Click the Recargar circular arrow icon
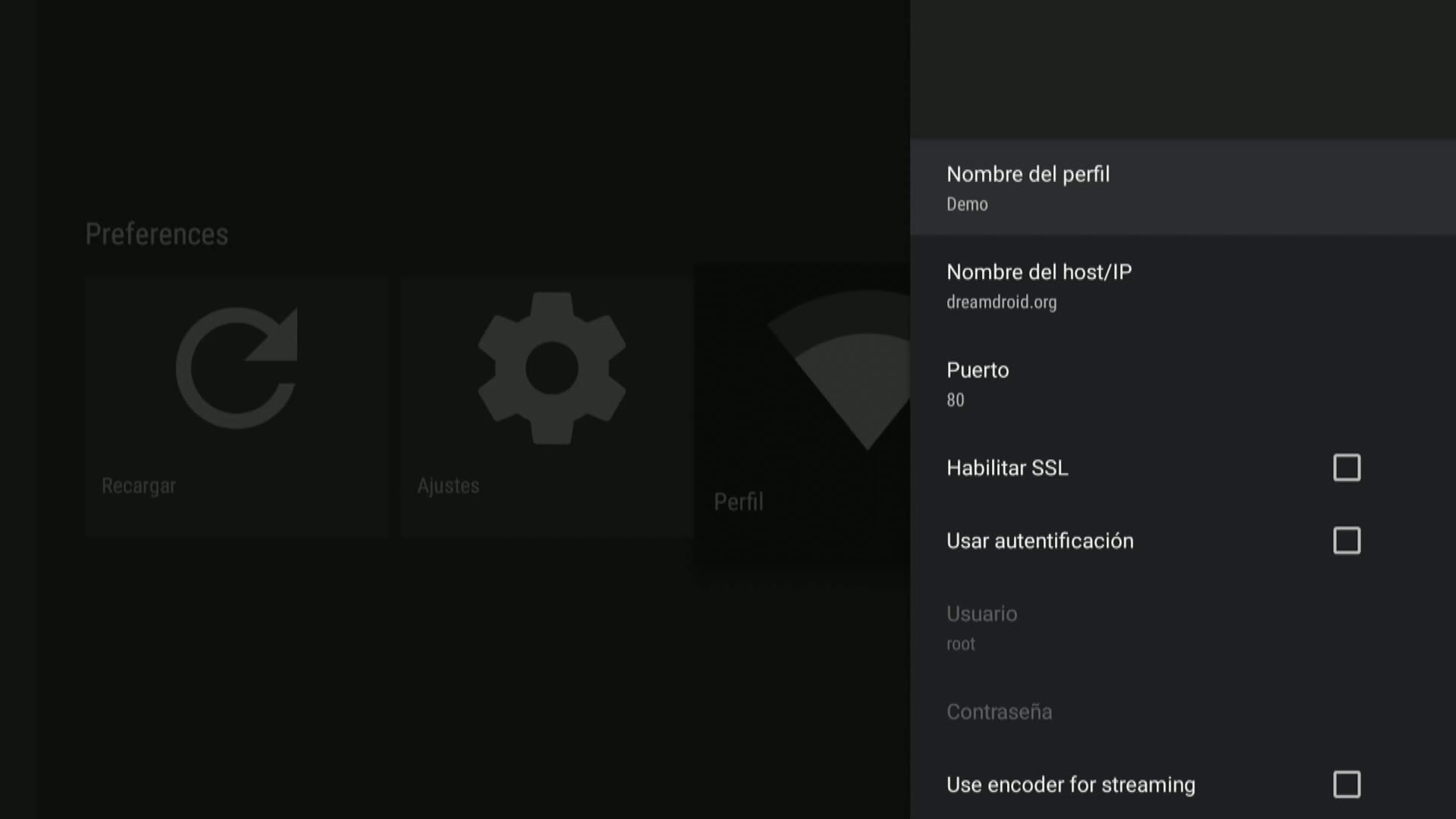Image resolution: width=1456 pixels, height=819 pixels. tap(237, 369)
